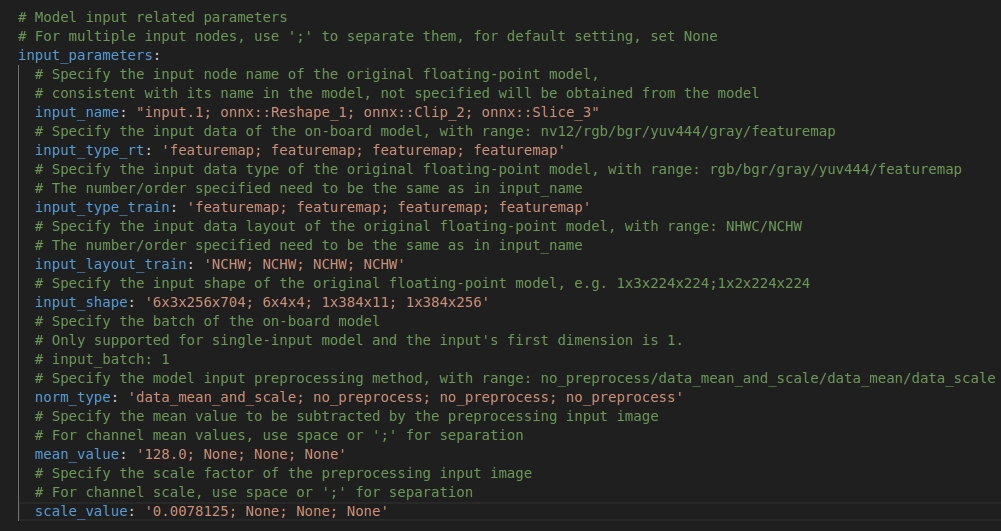Click the norm_type key

pyautogui.click(x=73, y=397)
